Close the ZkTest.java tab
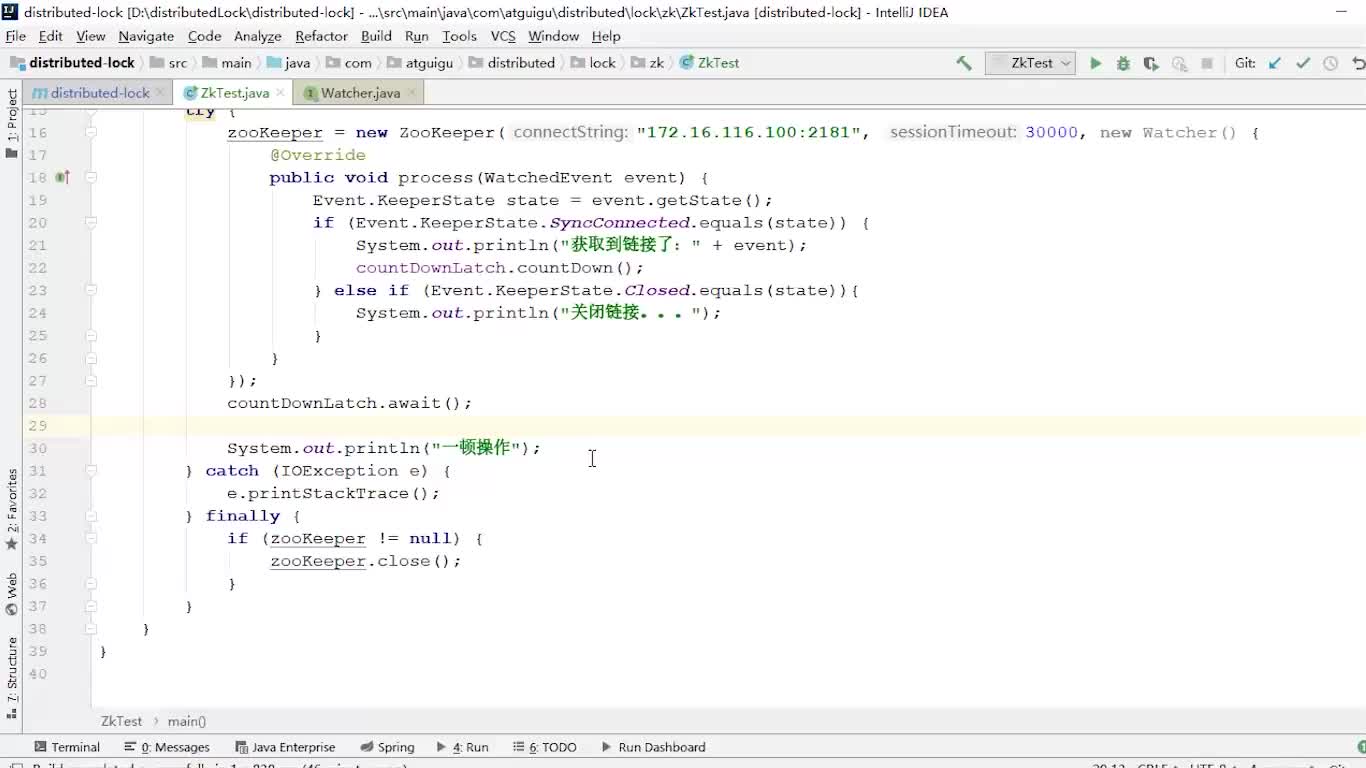1366x768 pixels. pos(281,93)
